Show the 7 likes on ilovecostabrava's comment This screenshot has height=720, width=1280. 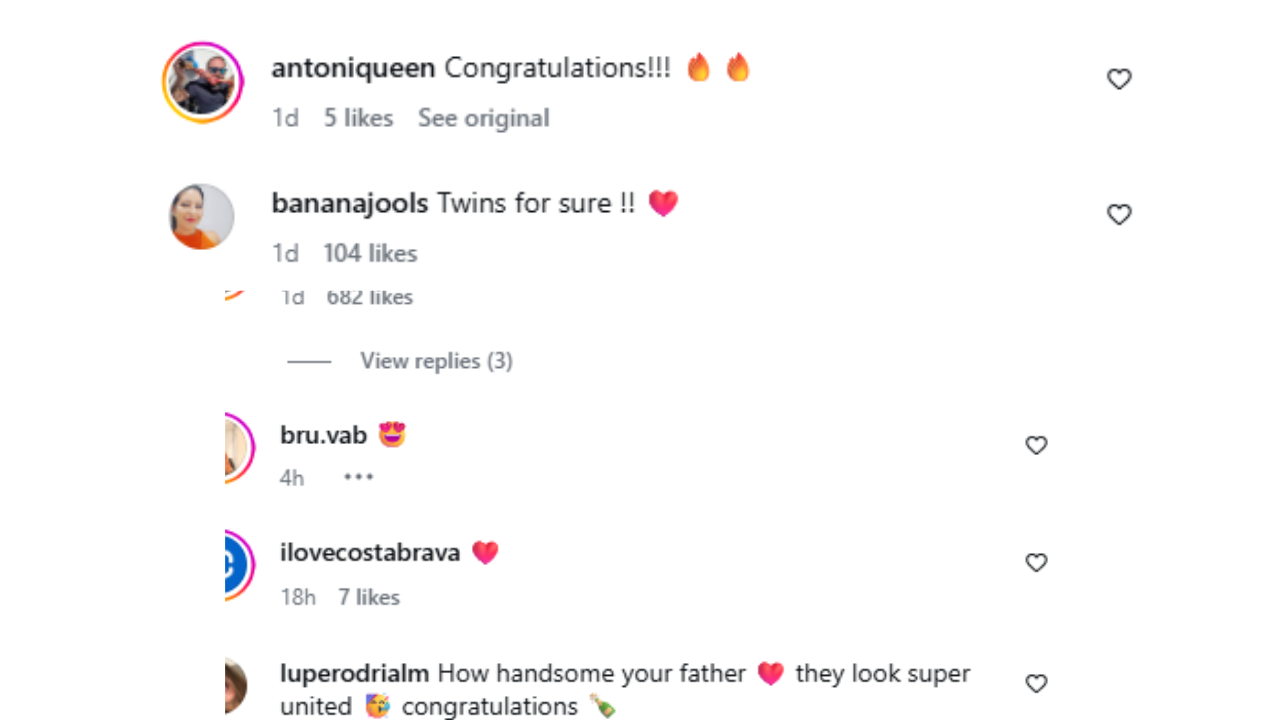pyautogui.click(x=368, y=597)
